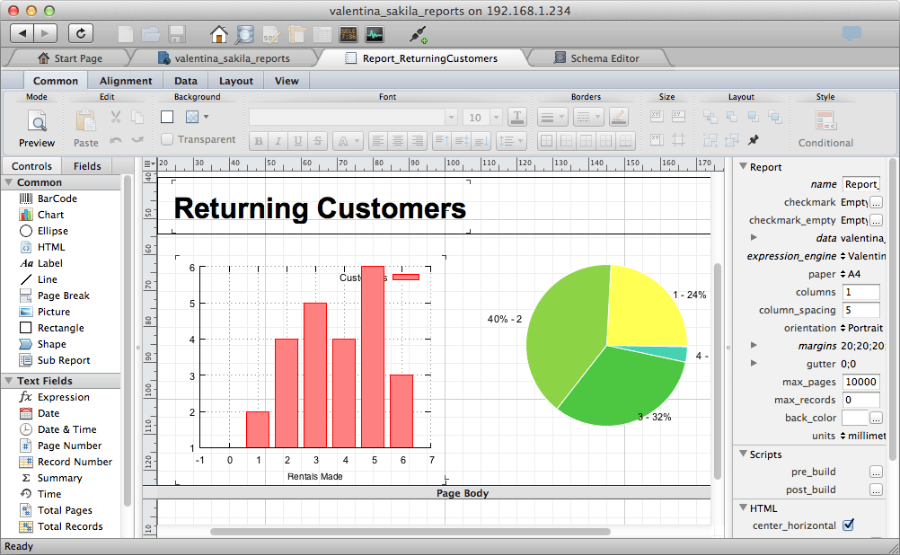The image size is (900, 555).
Task: Uncheck the center_horizontal checkbox
Action: pyautogui.click(x=848, y=524)
